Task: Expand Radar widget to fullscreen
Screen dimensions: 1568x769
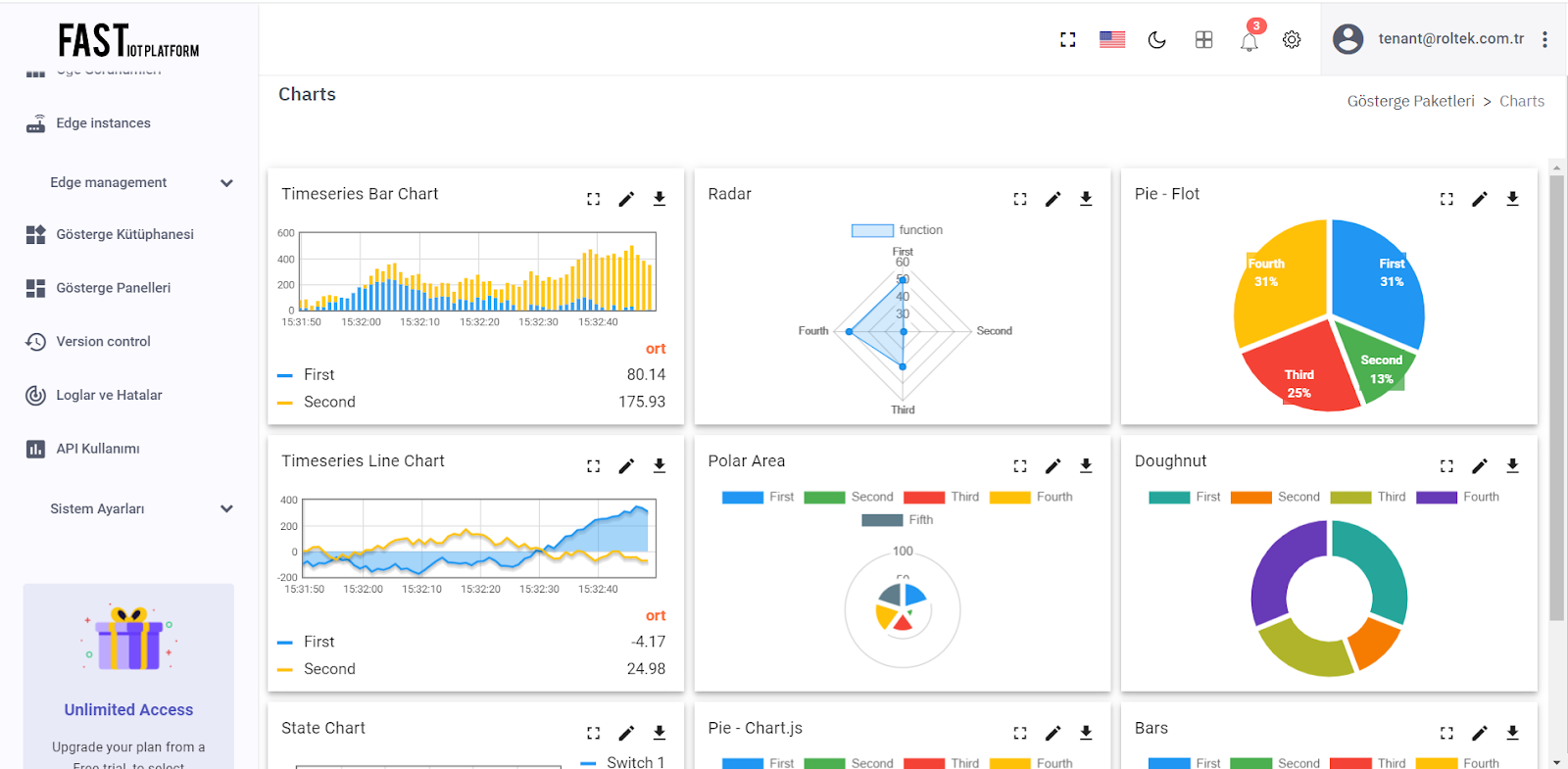Action: click(1020, 199)
